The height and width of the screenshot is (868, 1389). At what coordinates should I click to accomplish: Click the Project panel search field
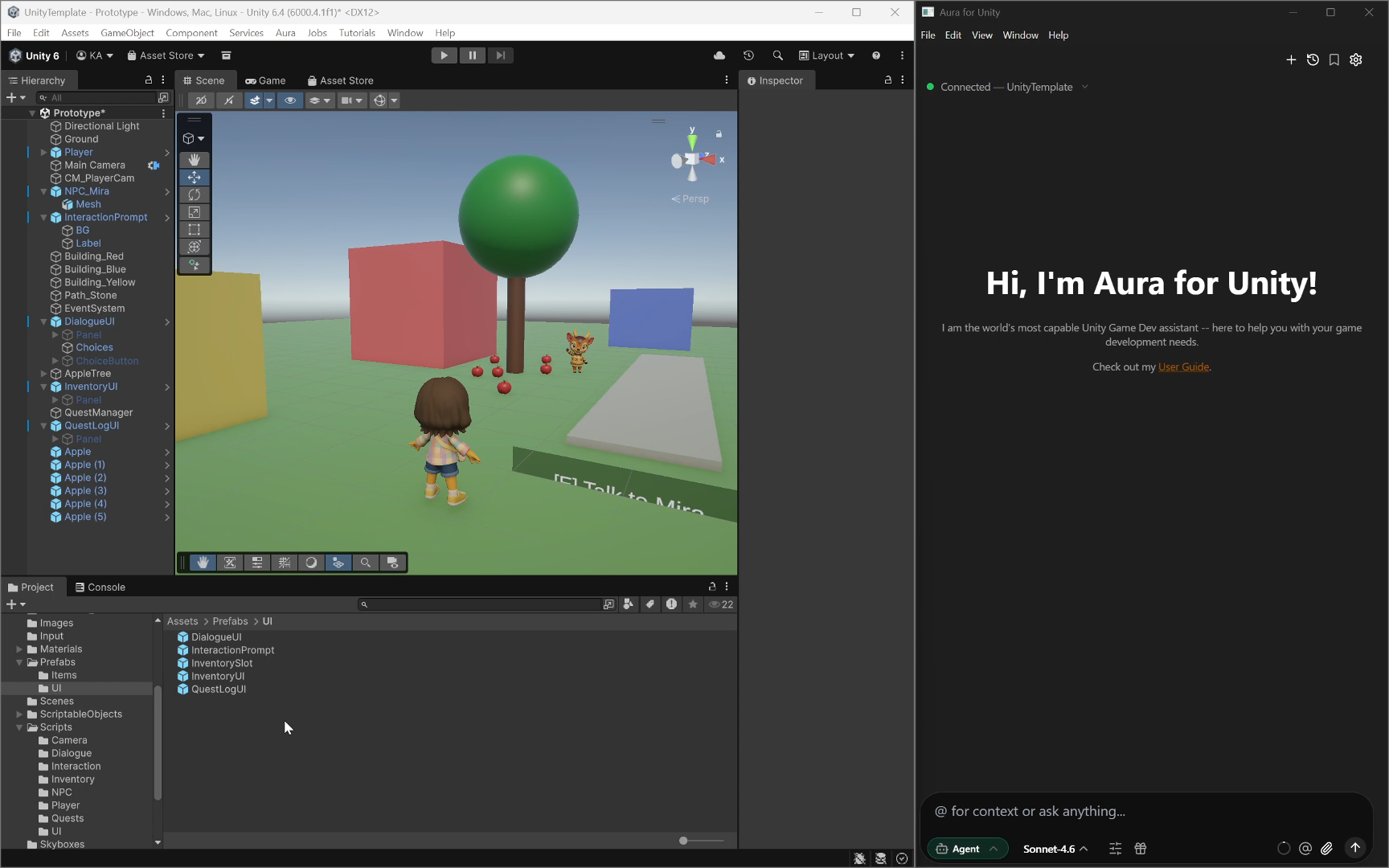click(479, 604)
